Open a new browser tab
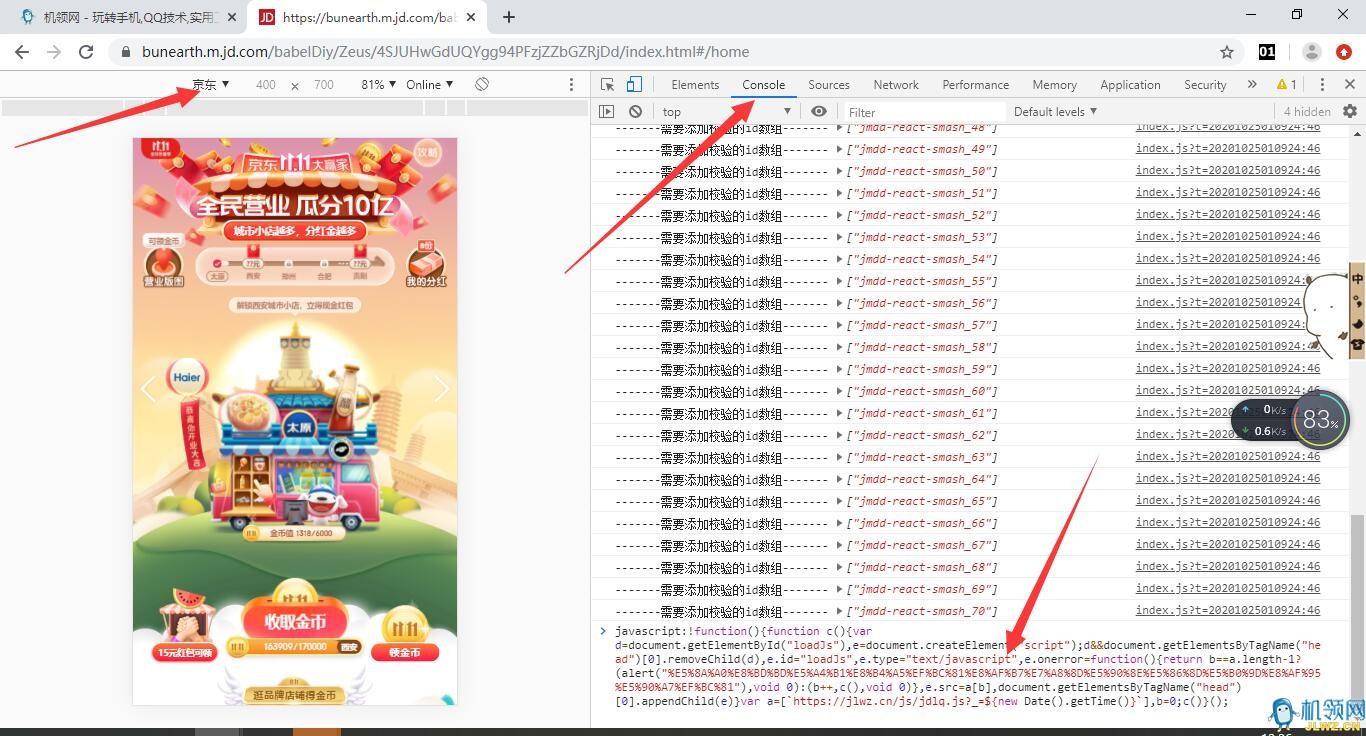Viewport: 1366px width, 736px height. 509,17
